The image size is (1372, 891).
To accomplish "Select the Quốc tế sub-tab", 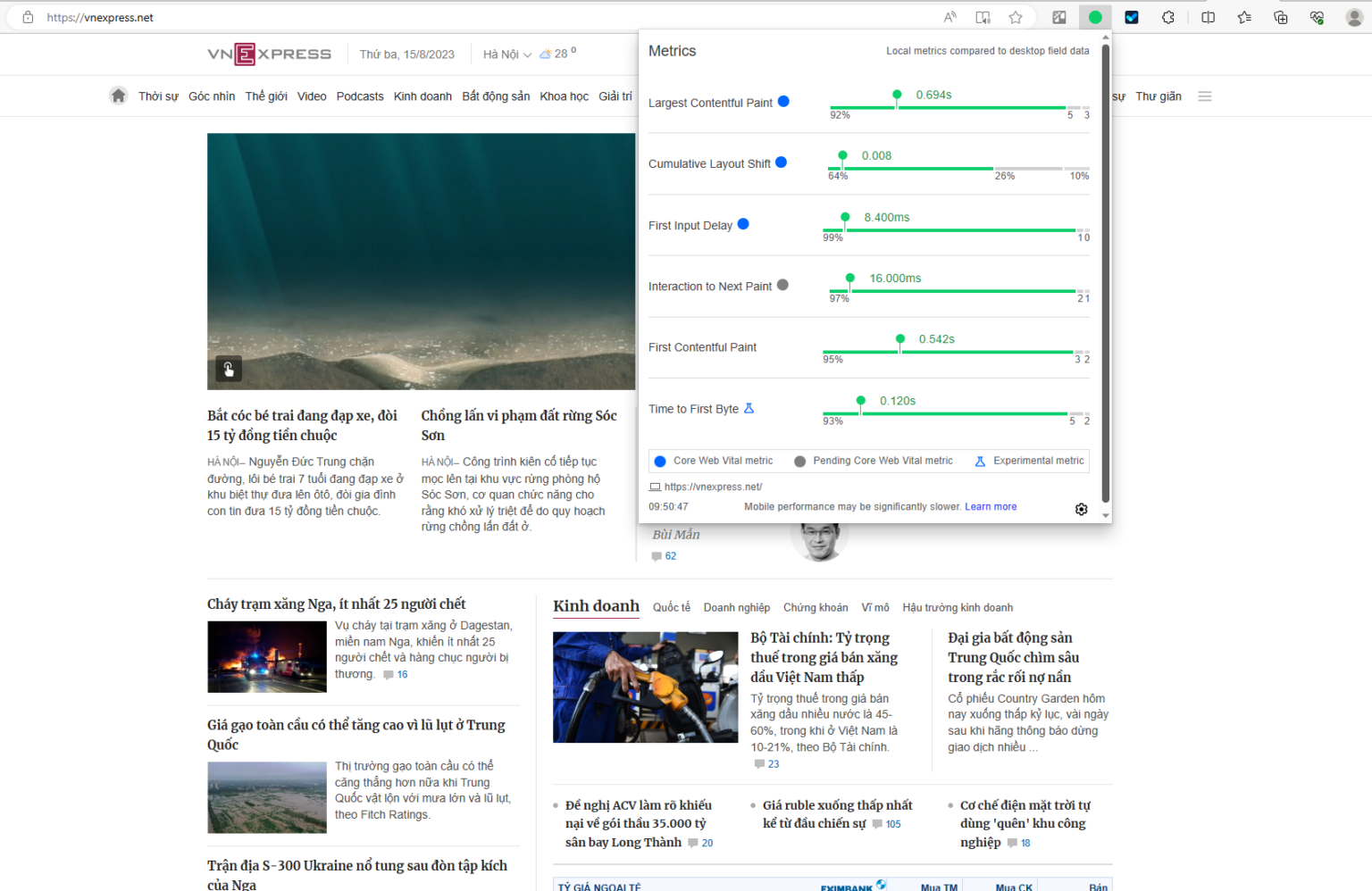I will pyautogui.click(x=672, y=607).
